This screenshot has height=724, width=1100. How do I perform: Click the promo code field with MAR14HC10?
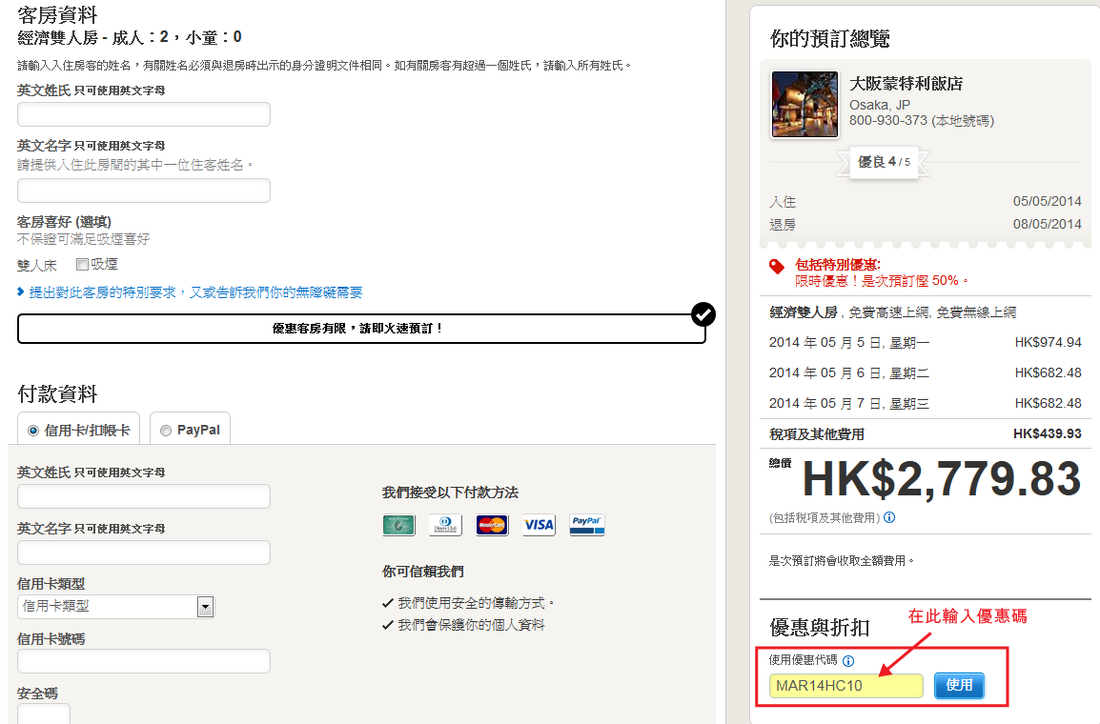pyautogui.click(x=845, y=686)
